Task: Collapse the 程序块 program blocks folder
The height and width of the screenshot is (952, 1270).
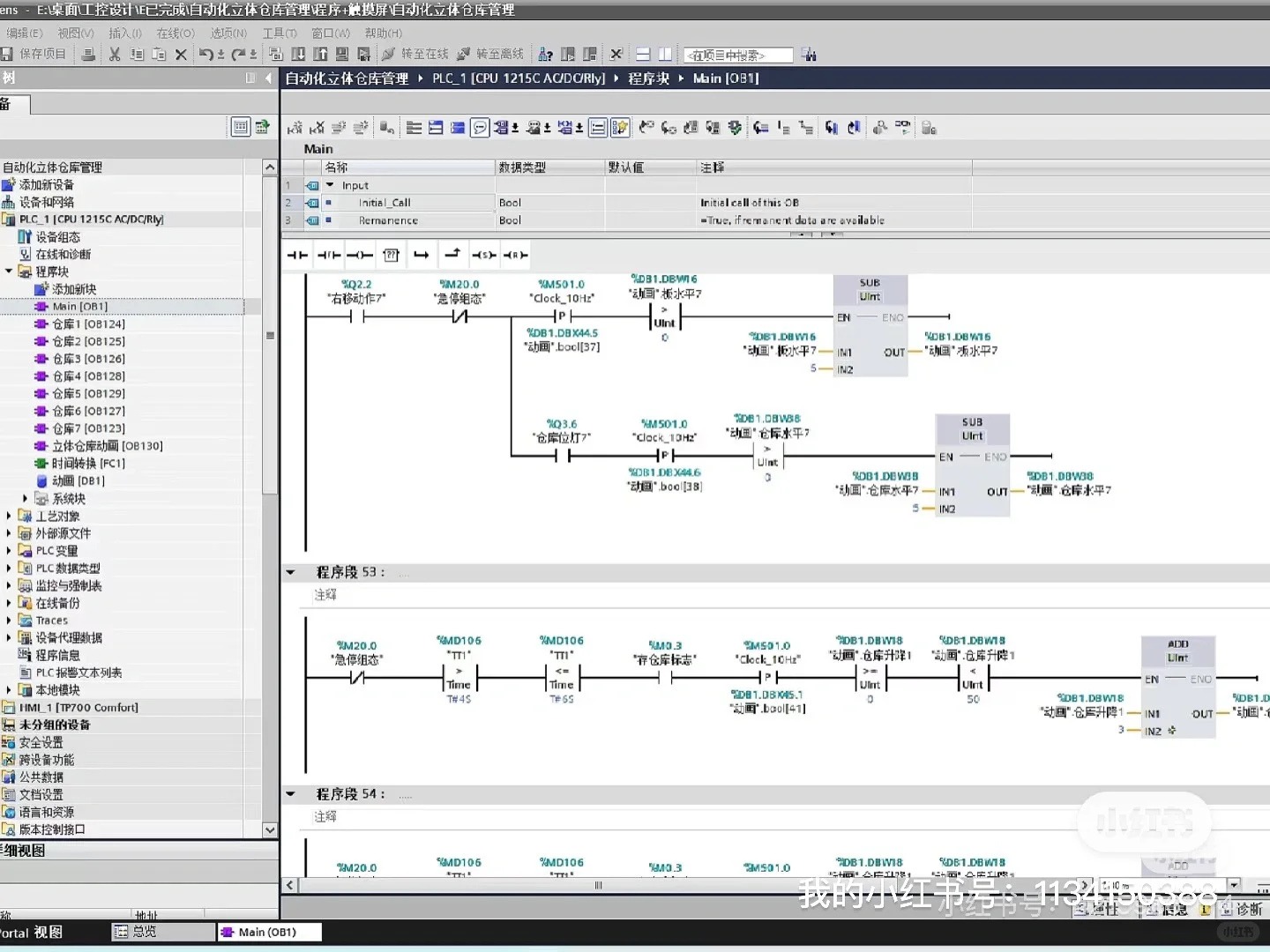Action: pos(9,271)
